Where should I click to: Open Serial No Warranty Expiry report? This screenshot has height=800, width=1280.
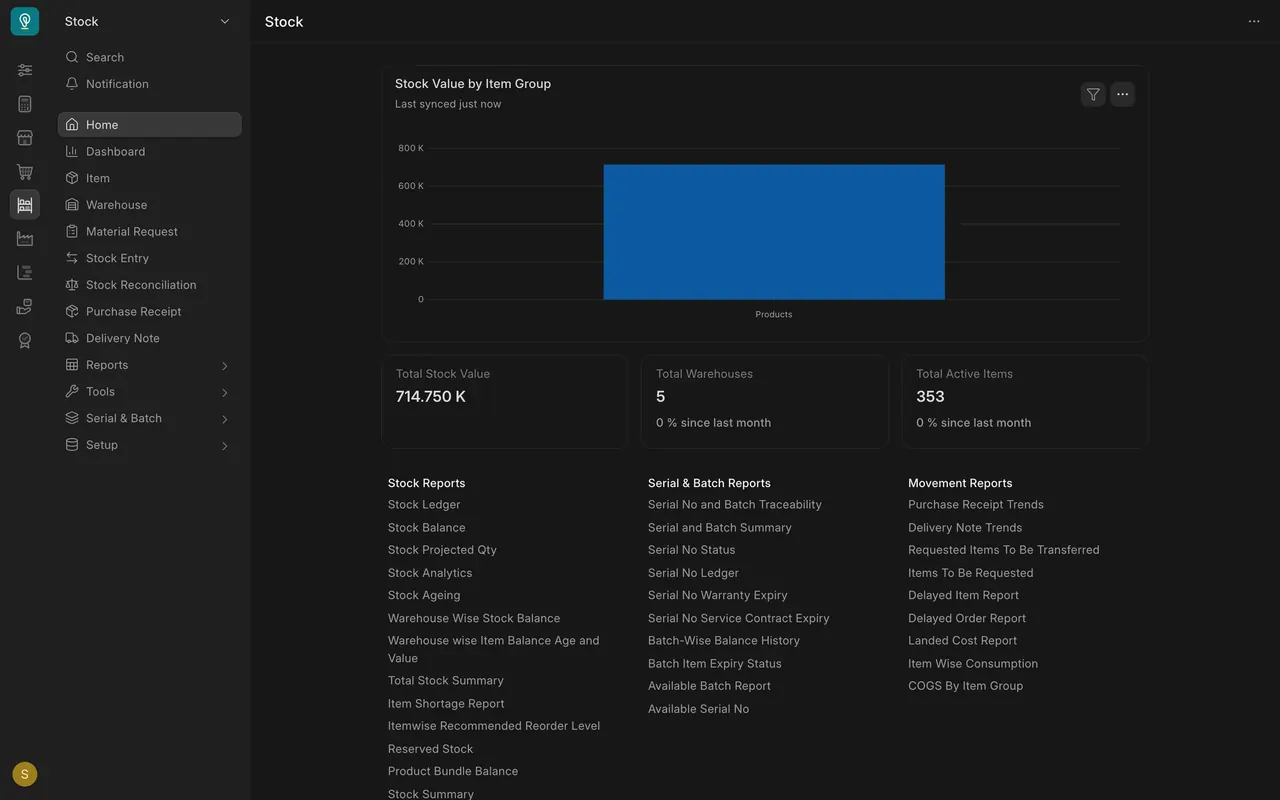point(718,595)
